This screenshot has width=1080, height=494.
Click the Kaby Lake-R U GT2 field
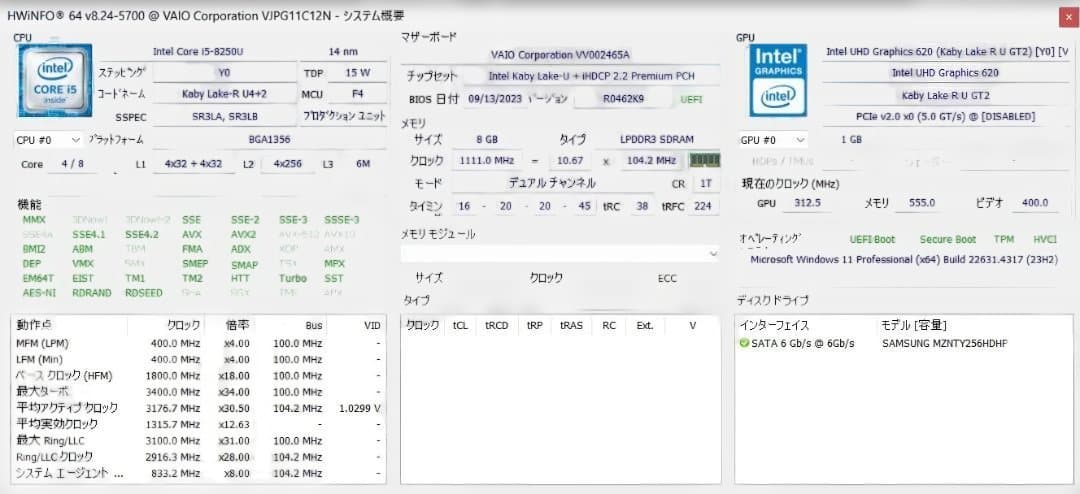coord(945,94)
